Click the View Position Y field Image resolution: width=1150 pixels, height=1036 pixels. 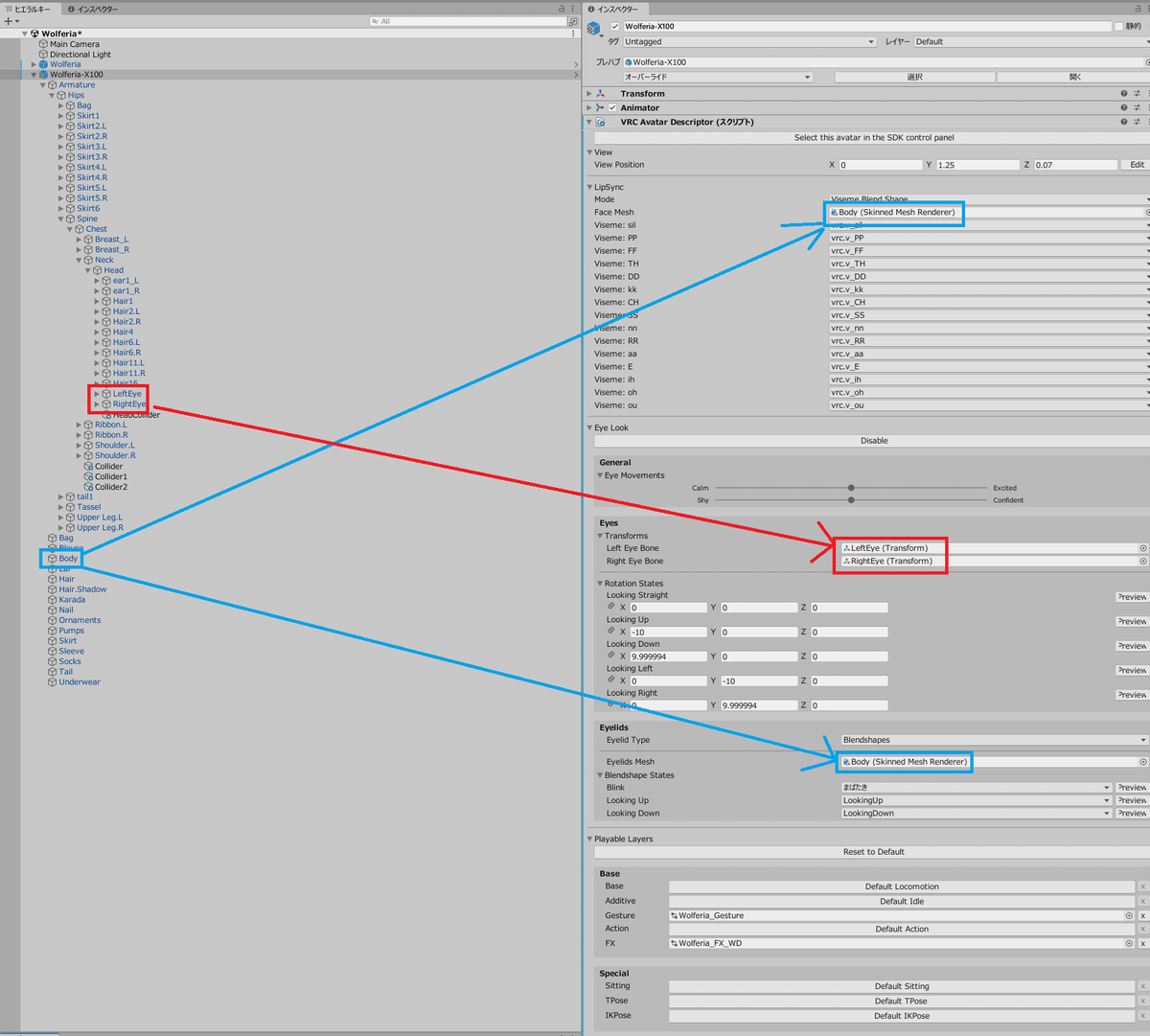[x=977, y=165]
